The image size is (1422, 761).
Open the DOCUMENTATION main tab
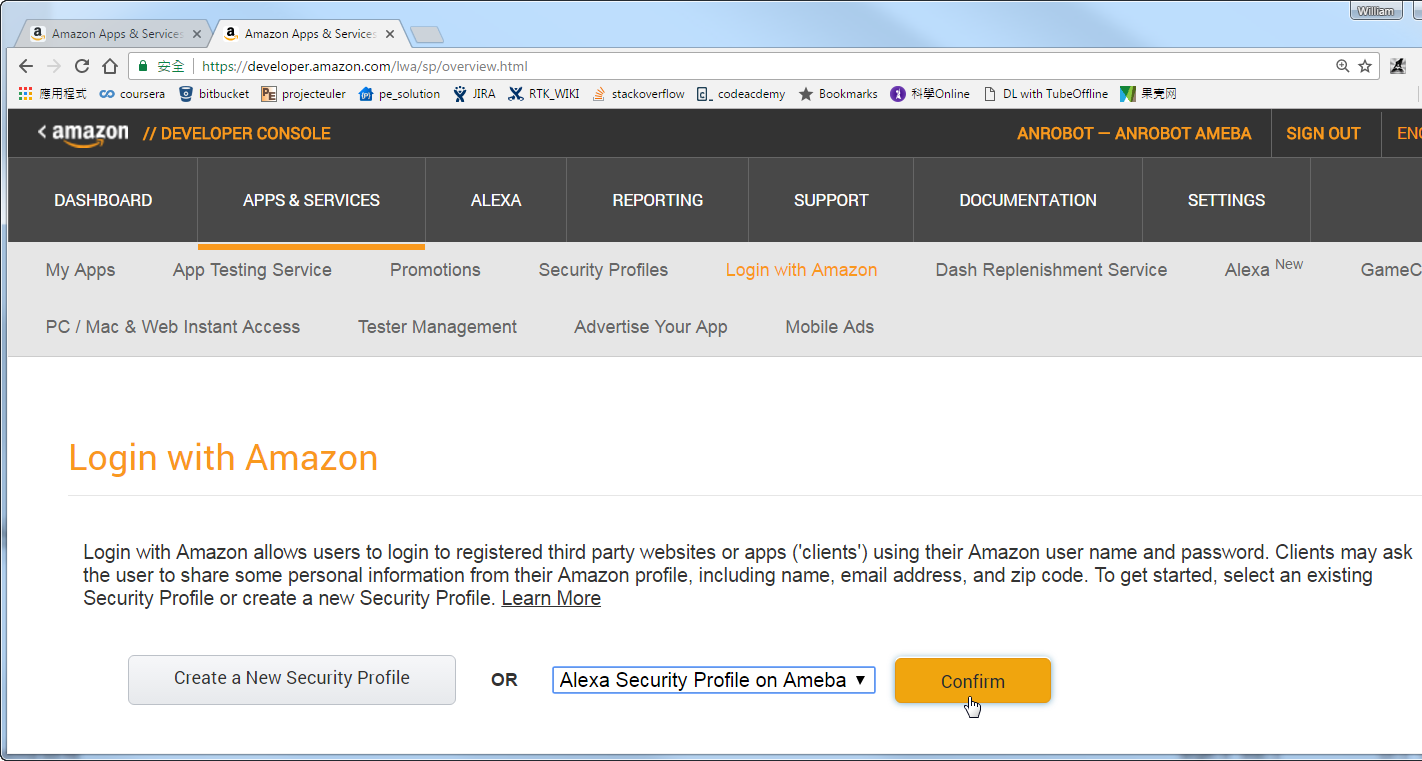(x=1028, y=200)
